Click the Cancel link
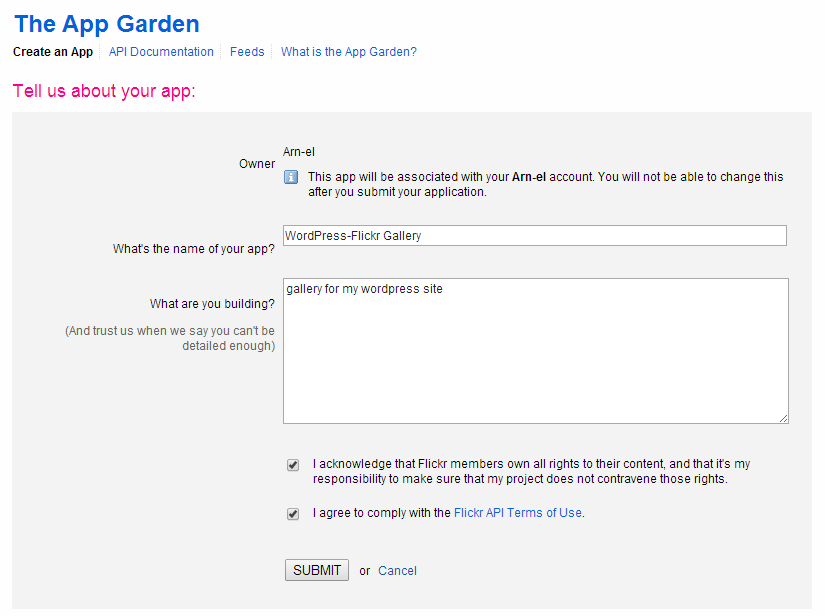The height and width of the screenshot is (616, 825). (397, 571)
